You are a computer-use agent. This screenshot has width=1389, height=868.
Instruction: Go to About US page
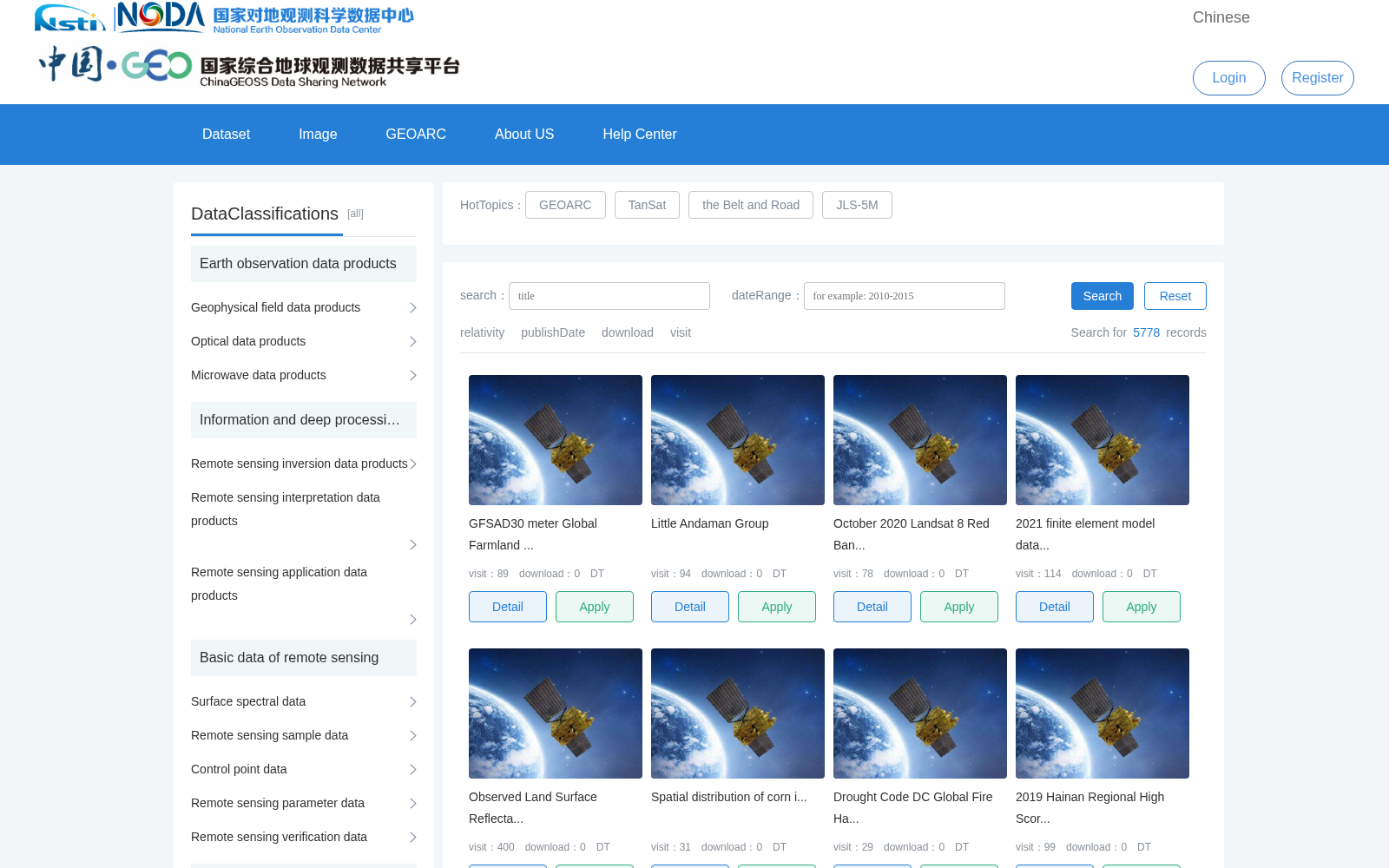click(524, 135)
